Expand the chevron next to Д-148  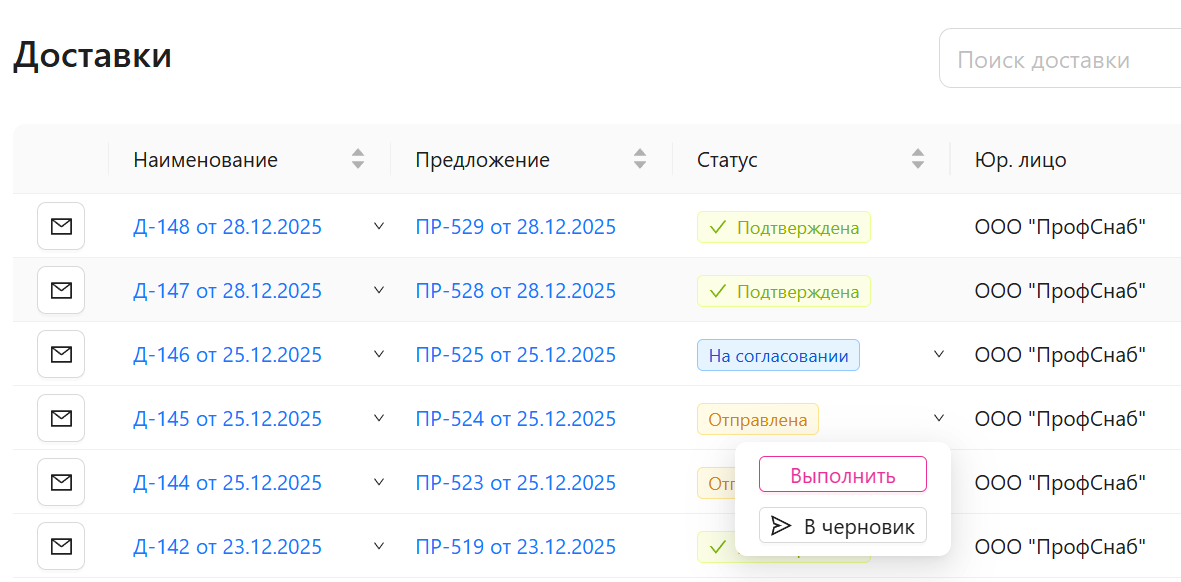[x=379, y=226]
